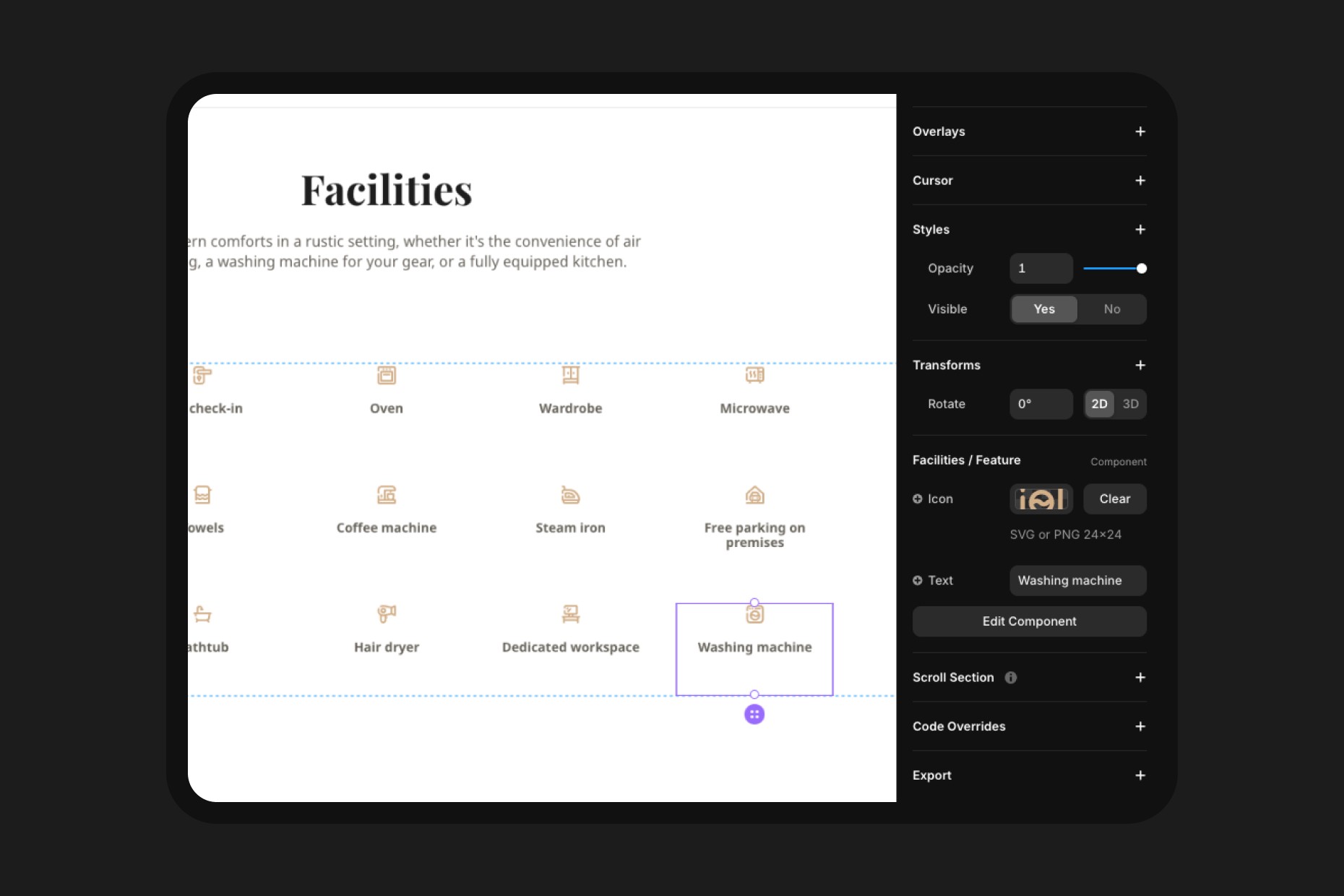Click the Opacity slider handle
This screenshot has height=896, width=1344.
coord(1142,269)
